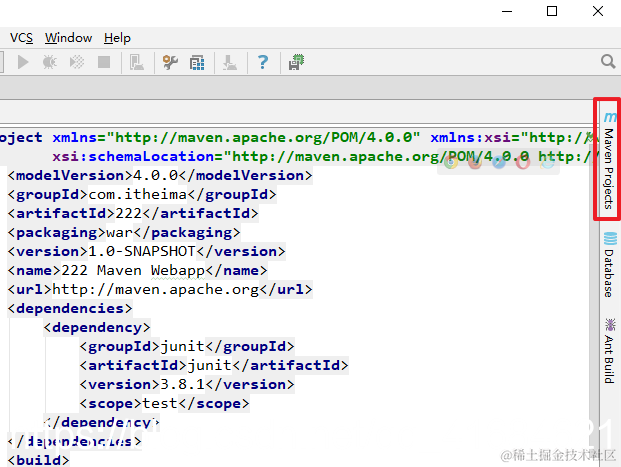This screenshot has height=467, width=621.
Task: Open the pom preview in Firefox
Action: (x=475, y=162)
